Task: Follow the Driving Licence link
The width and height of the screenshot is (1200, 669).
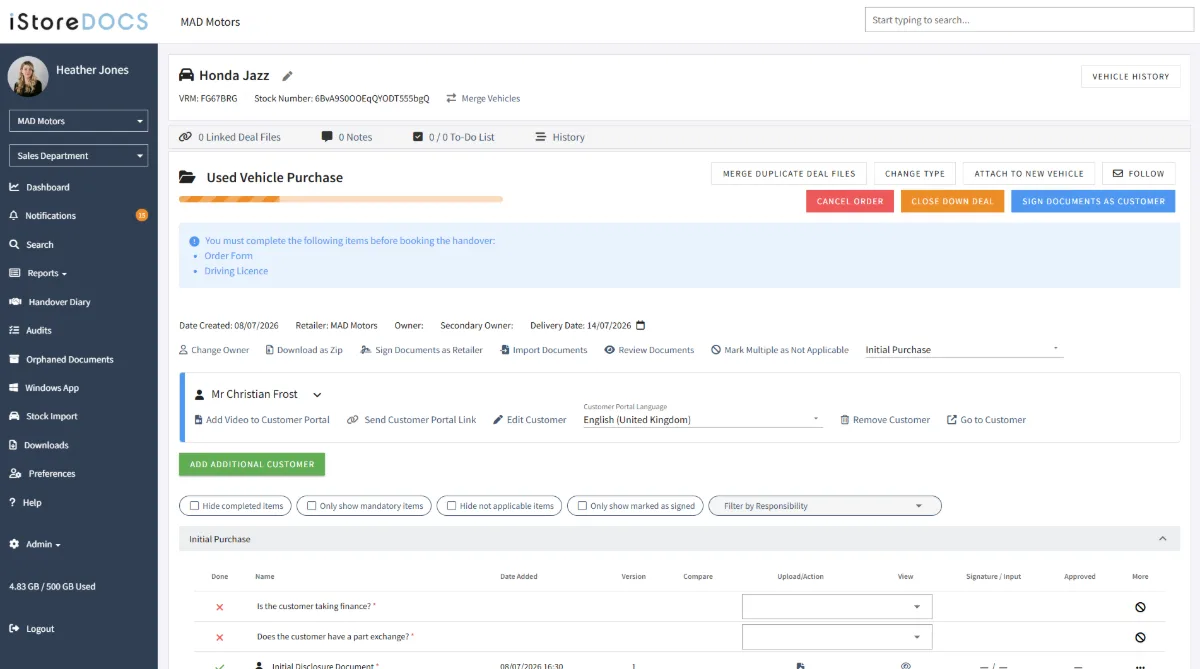Action: click(236, 271)
